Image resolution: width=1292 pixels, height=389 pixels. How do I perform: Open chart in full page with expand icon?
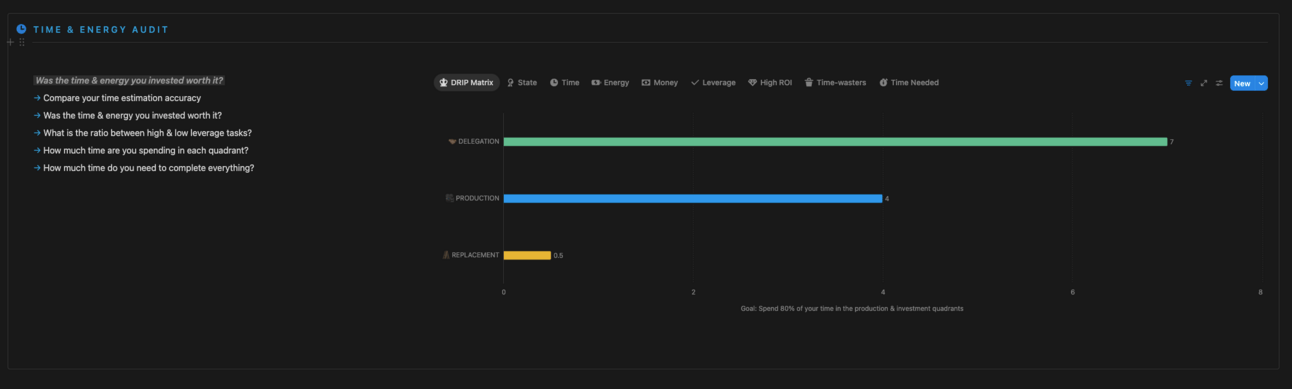pos(1204,83)
